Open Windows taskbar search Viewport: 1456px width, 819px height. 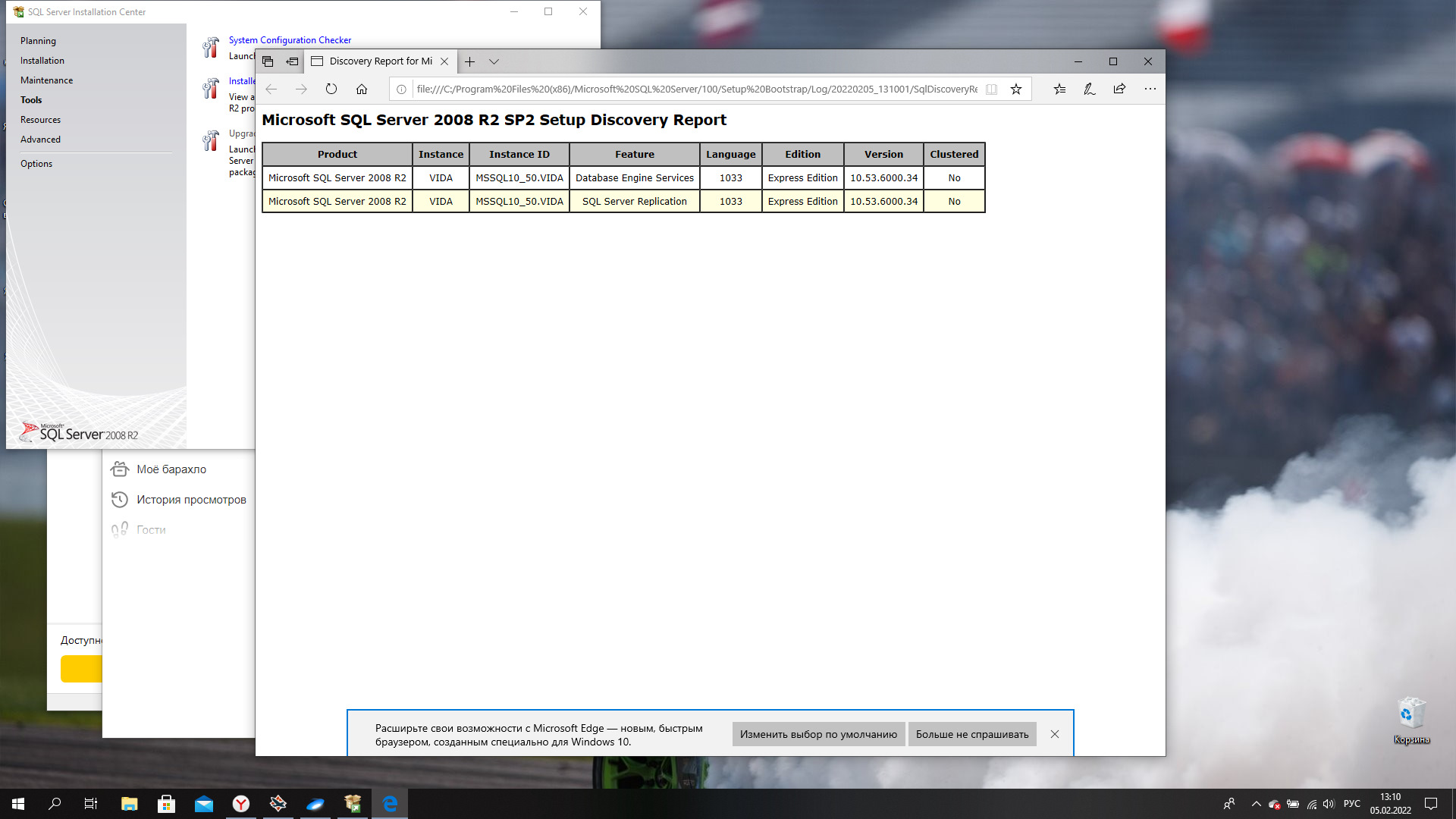pyautogui.click(x=55, y=804)
